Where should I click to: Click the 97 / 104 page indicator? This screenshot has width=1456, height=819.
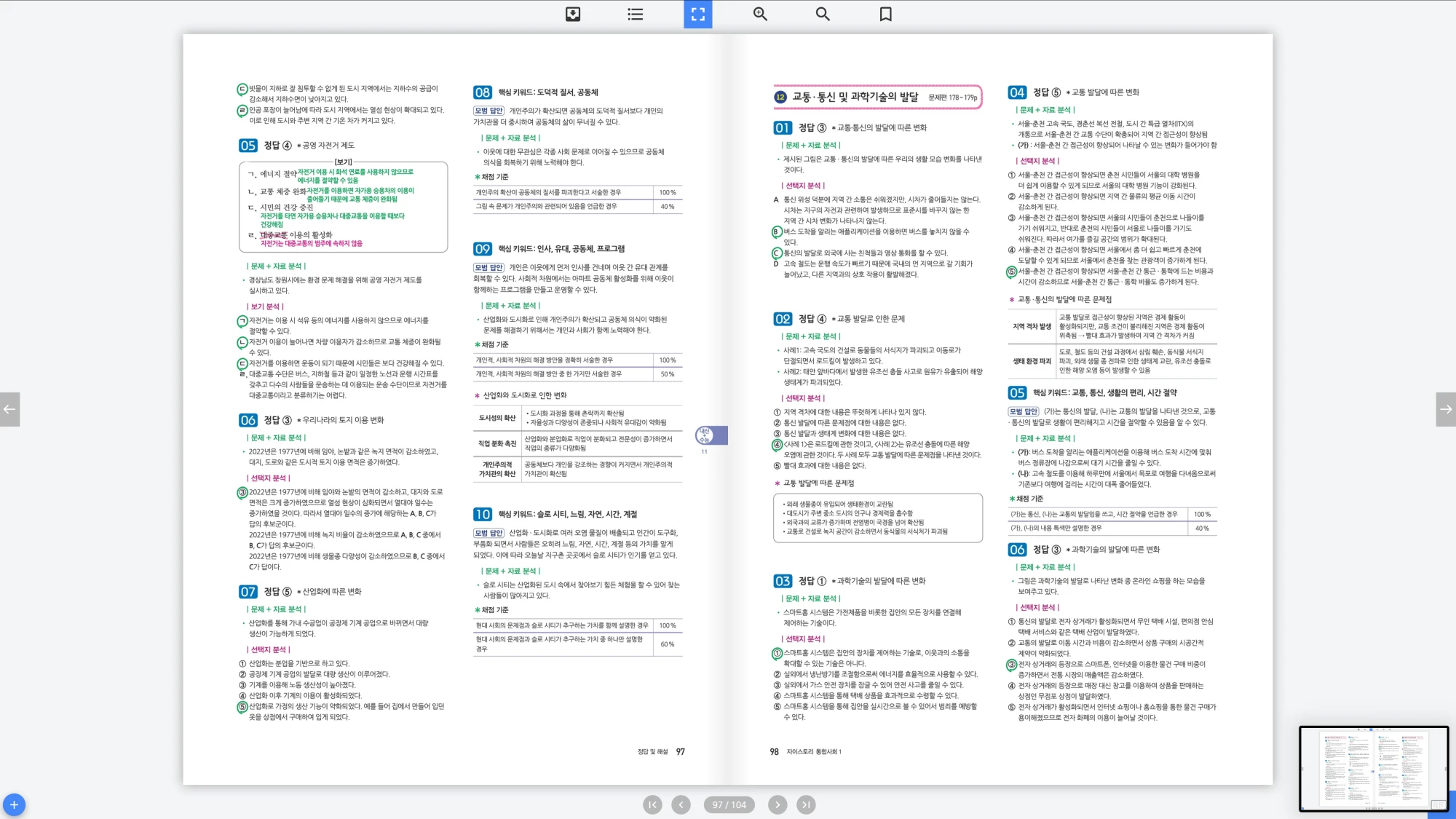[729, 804]
